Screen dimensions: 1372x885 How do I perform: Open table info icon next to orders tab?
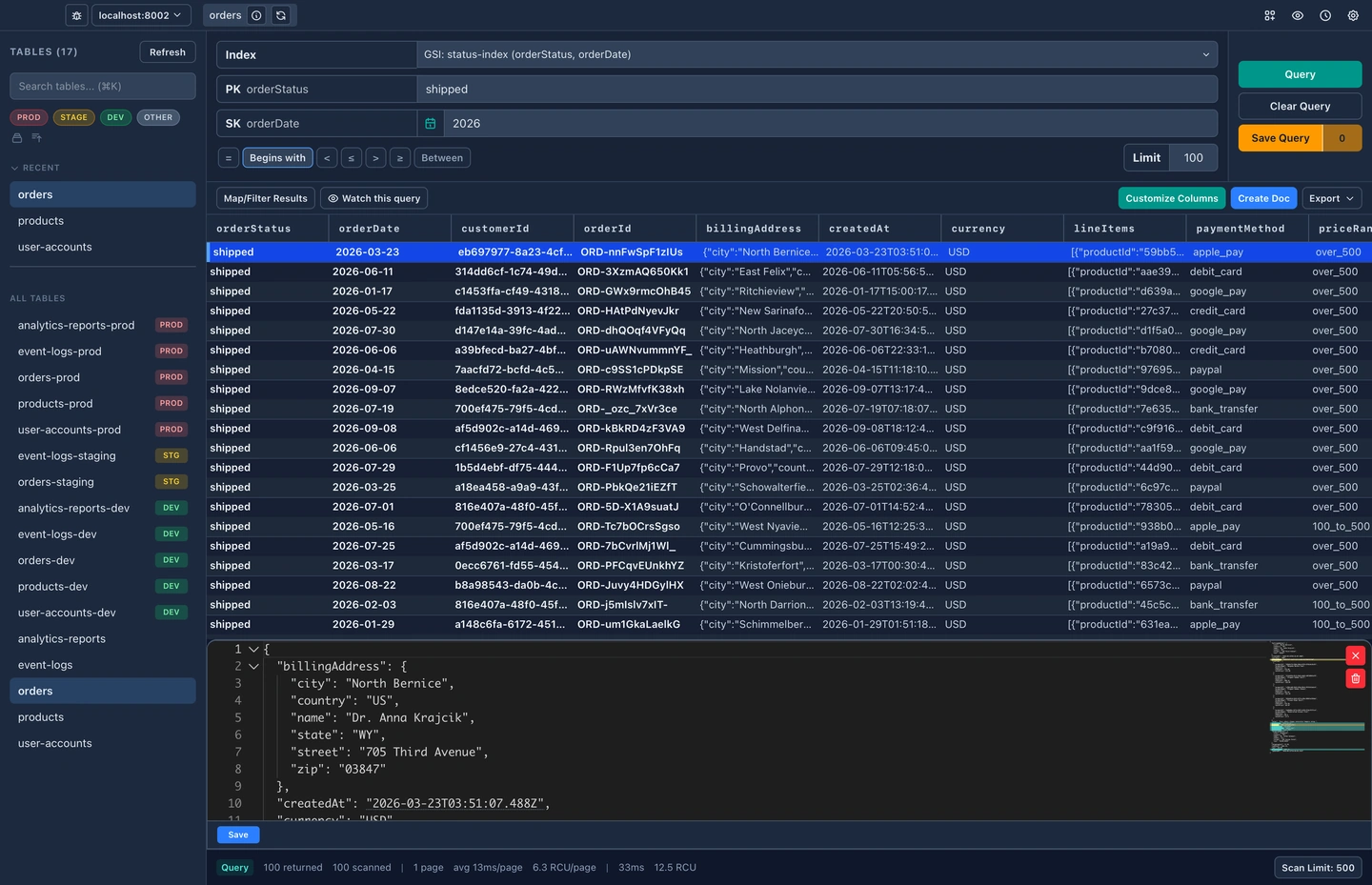[256, 15]
